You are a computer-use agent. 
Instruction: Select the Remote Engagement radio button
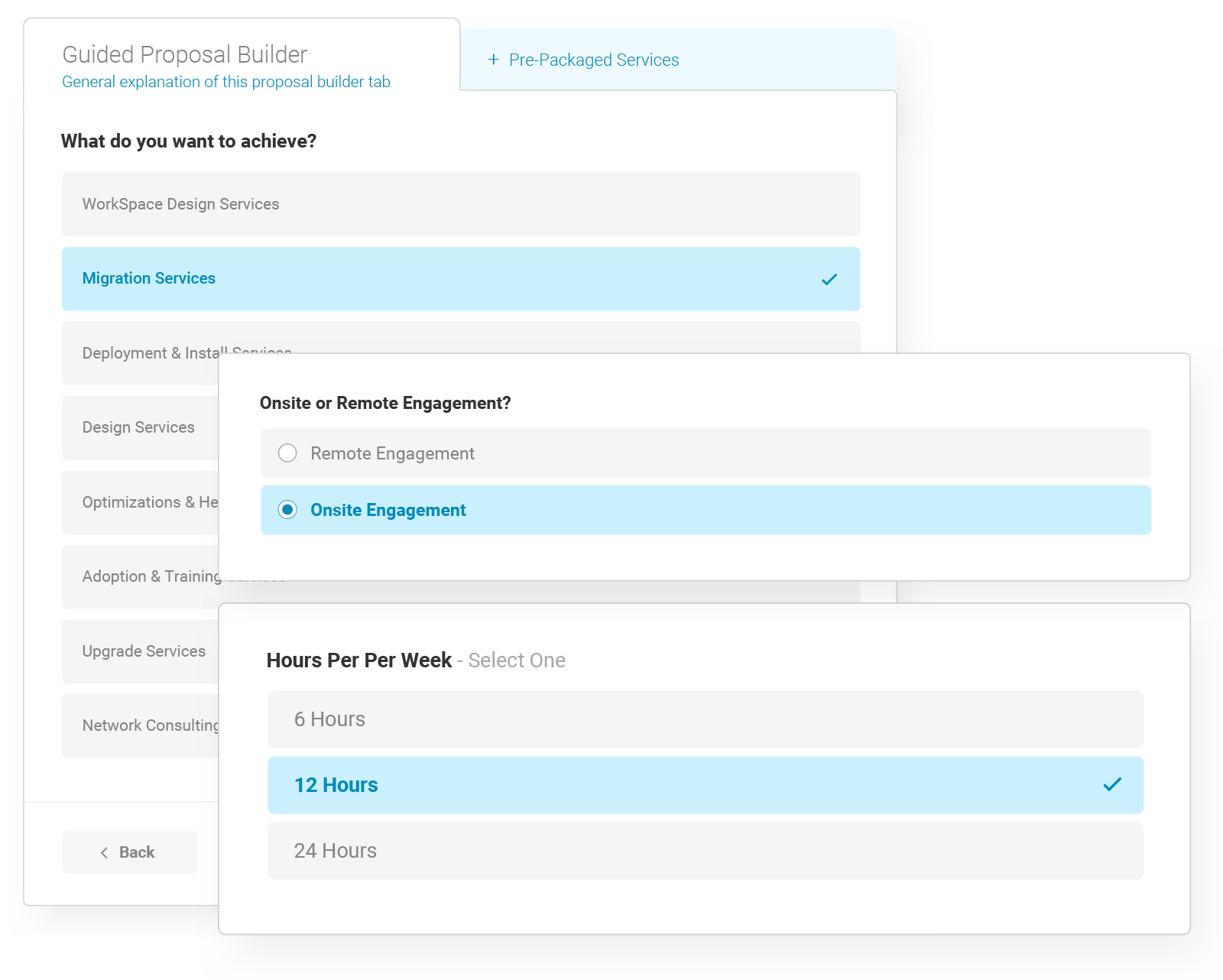coord(287,453)
